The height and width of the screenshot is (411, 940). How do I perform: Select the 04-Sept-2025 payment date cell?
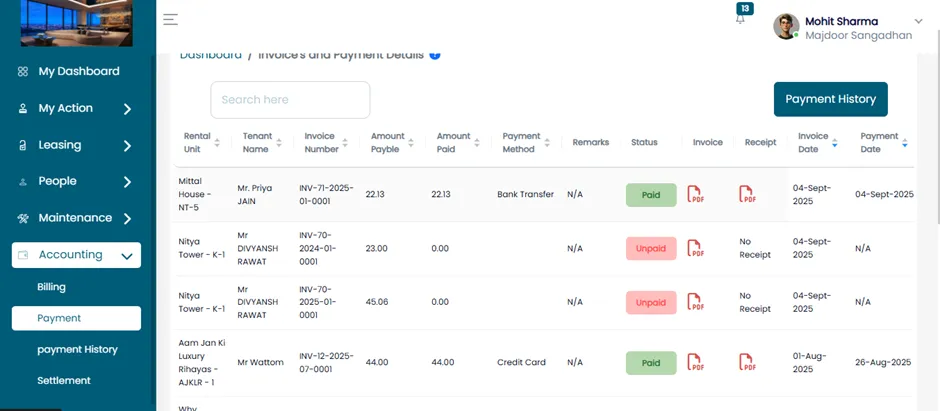tap(884, 195)
